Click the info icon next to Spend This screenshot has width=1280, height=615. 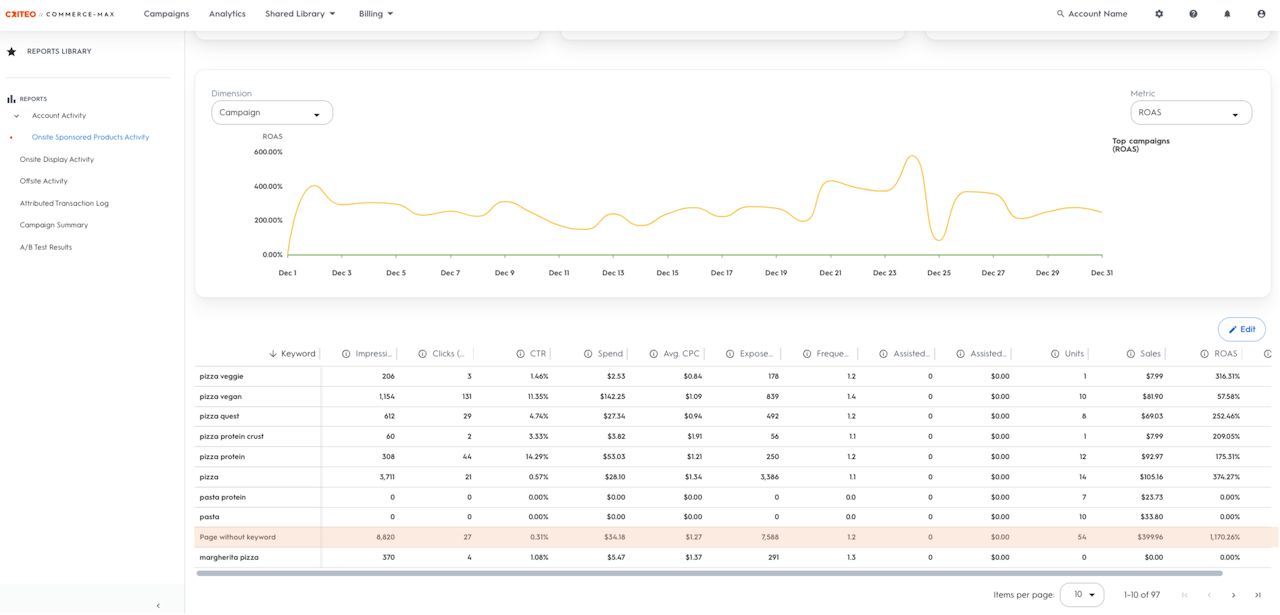(589, 354)
